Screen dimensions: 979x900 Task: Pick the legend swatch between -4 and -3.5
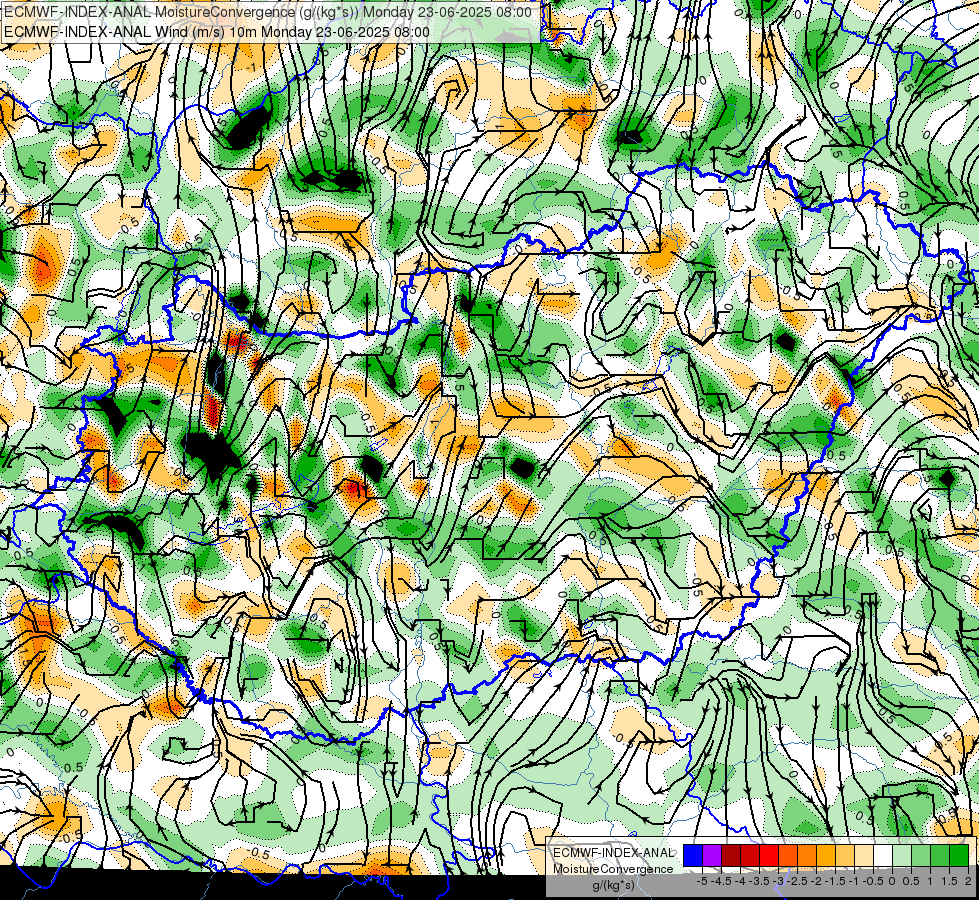coord(750,855)
